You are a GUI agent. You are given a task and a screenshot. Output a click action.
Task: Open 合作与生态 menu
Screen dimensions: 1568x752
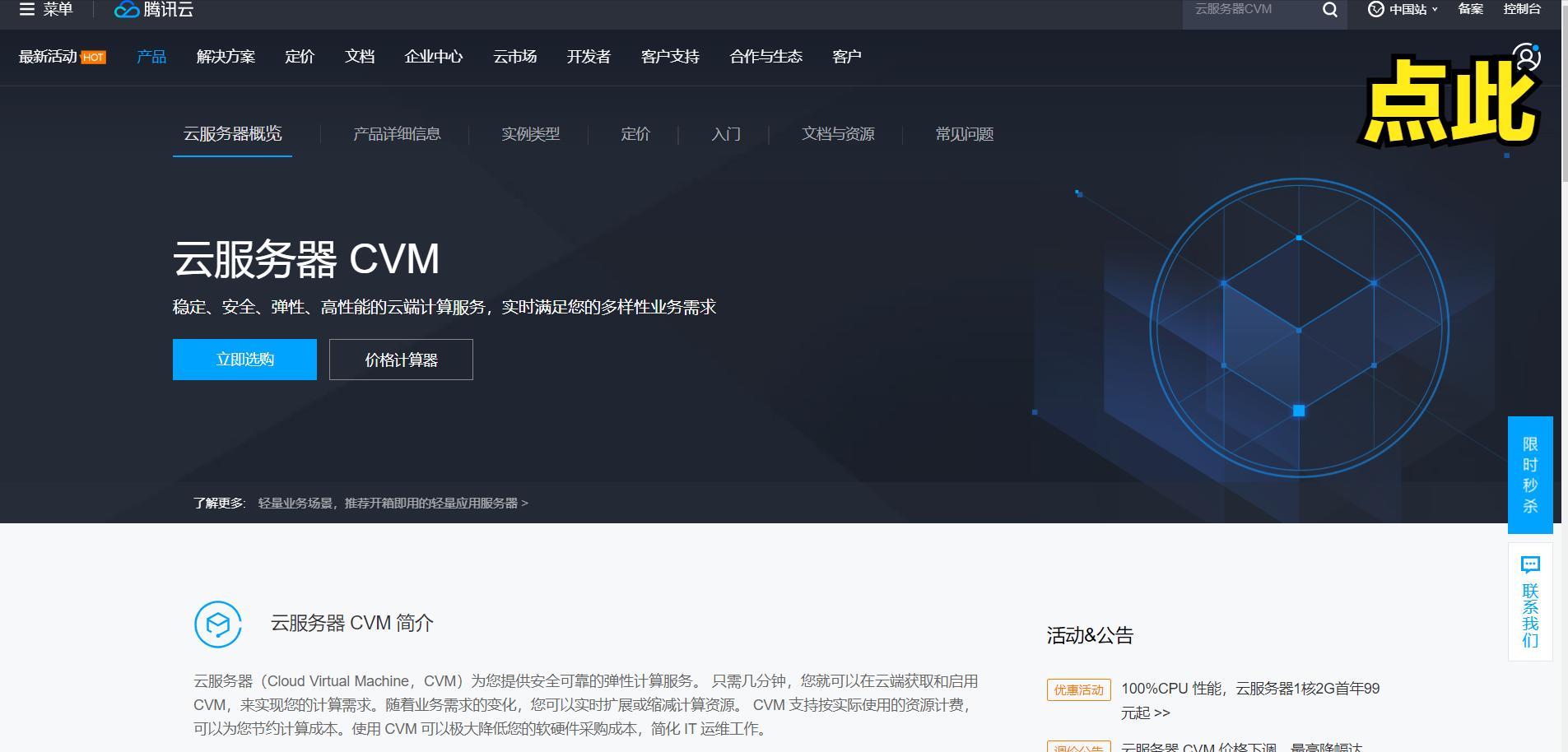coord(765,57)
